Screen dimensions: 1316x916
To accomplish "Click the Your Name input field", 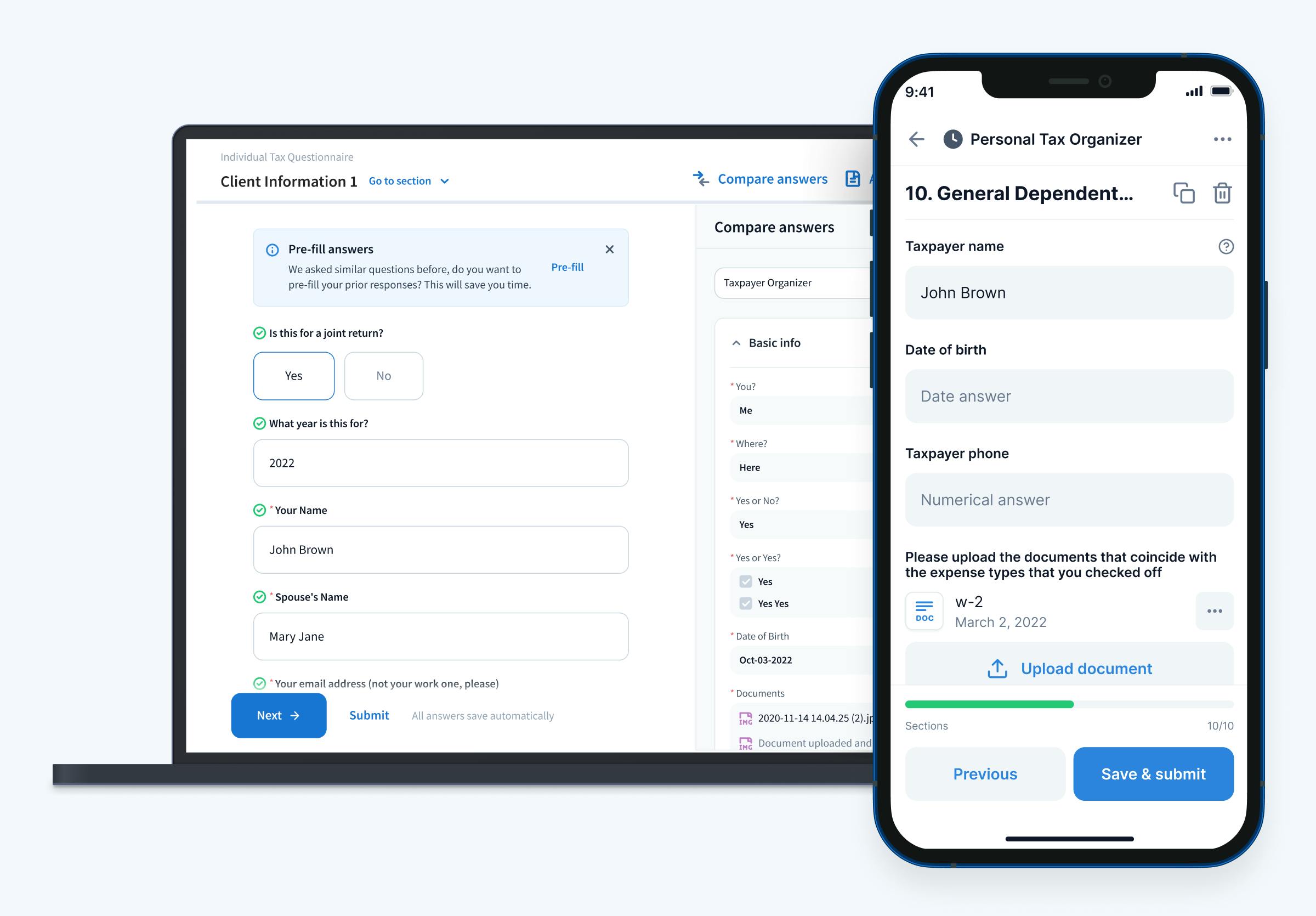I will tap(440, 548).
